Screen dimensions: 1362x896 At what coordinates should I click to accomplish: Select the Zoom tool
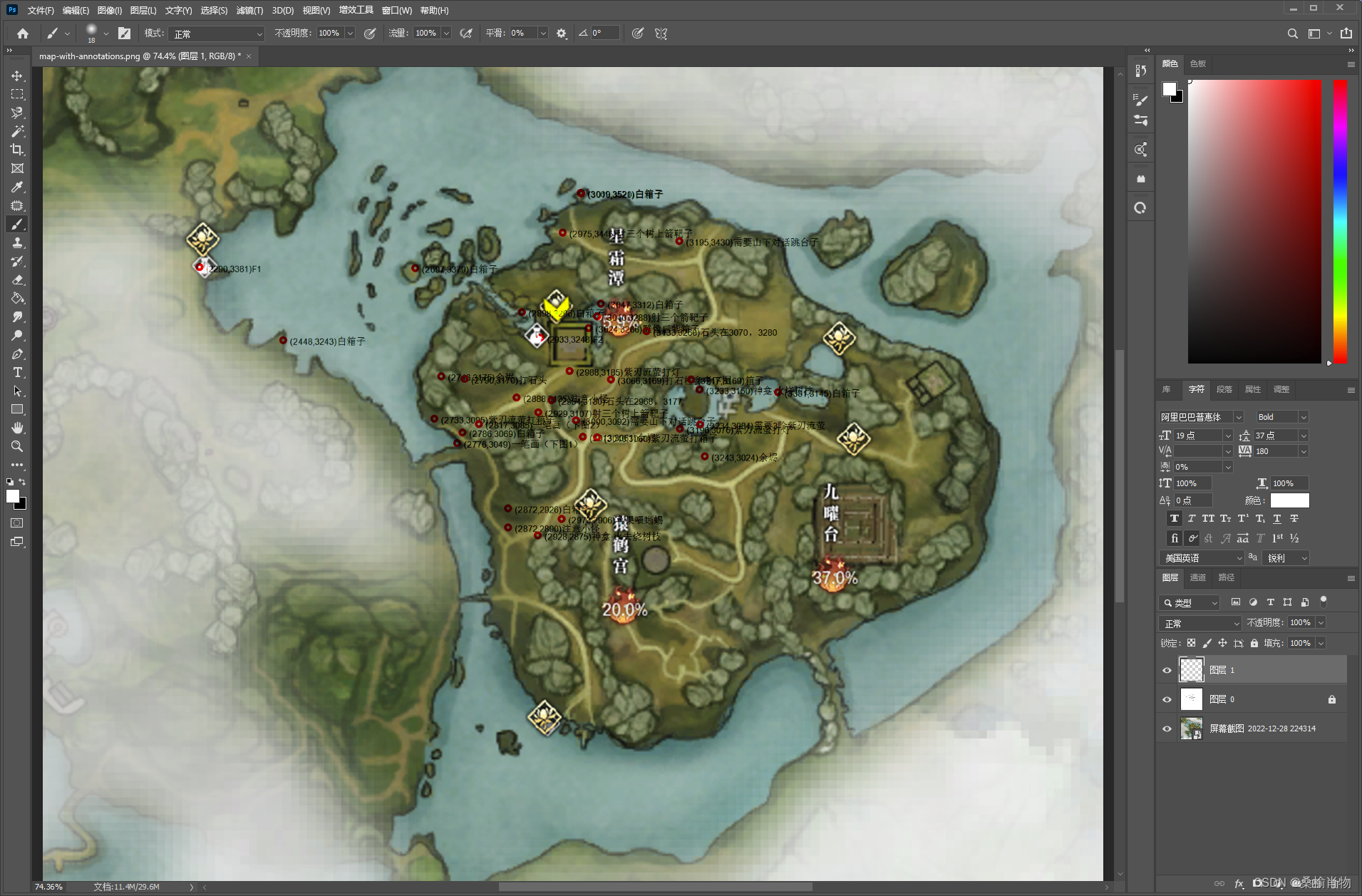point(17,446)
